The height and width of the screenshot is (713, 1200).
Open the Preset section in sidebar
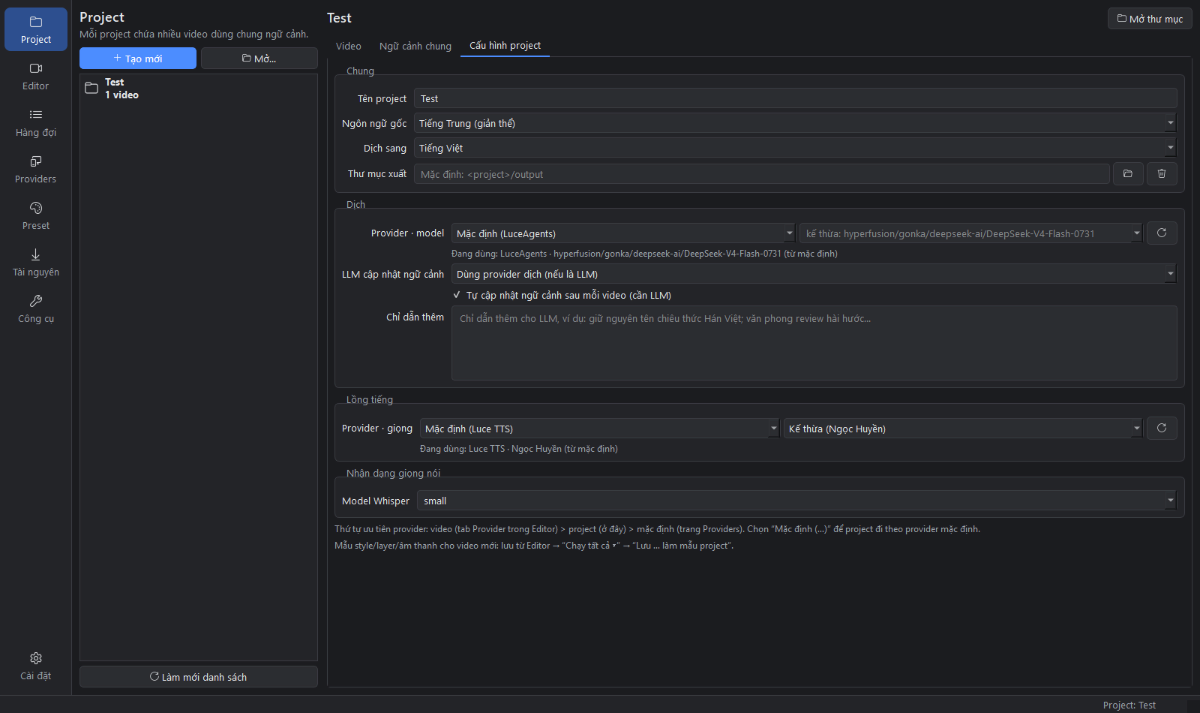click(35, 215)
